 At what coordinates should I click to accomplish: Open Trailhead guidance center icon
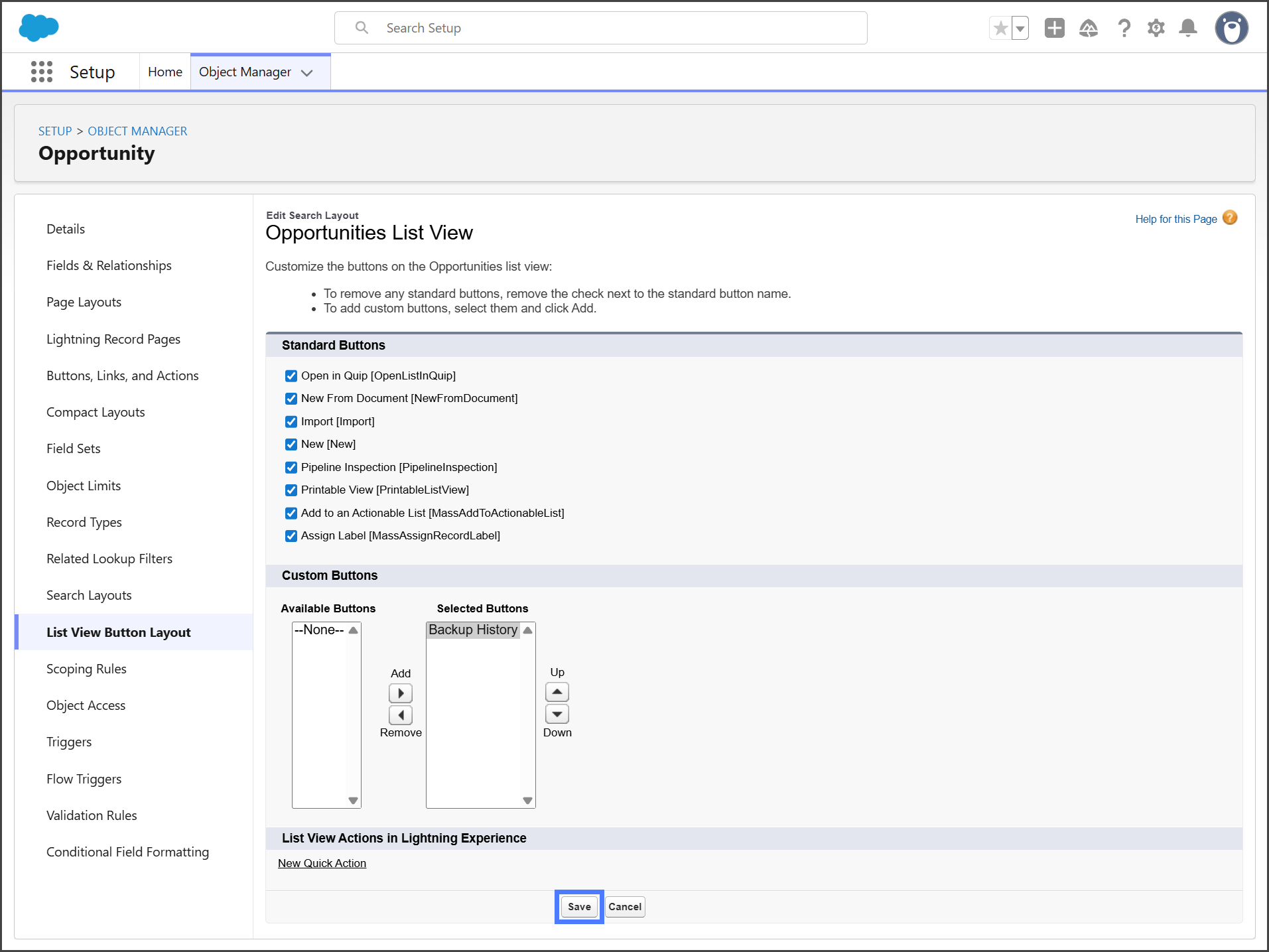[1088, 28]
